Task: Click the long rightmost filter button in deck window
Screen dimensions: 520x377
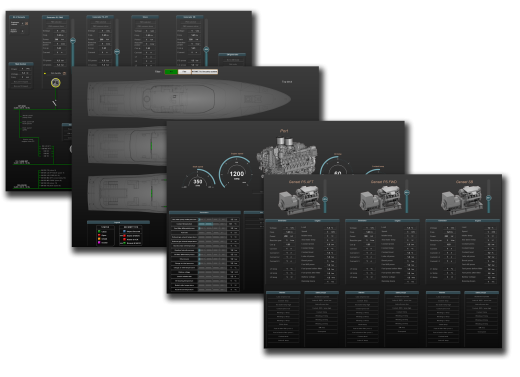Action: (x=205, y=72)
